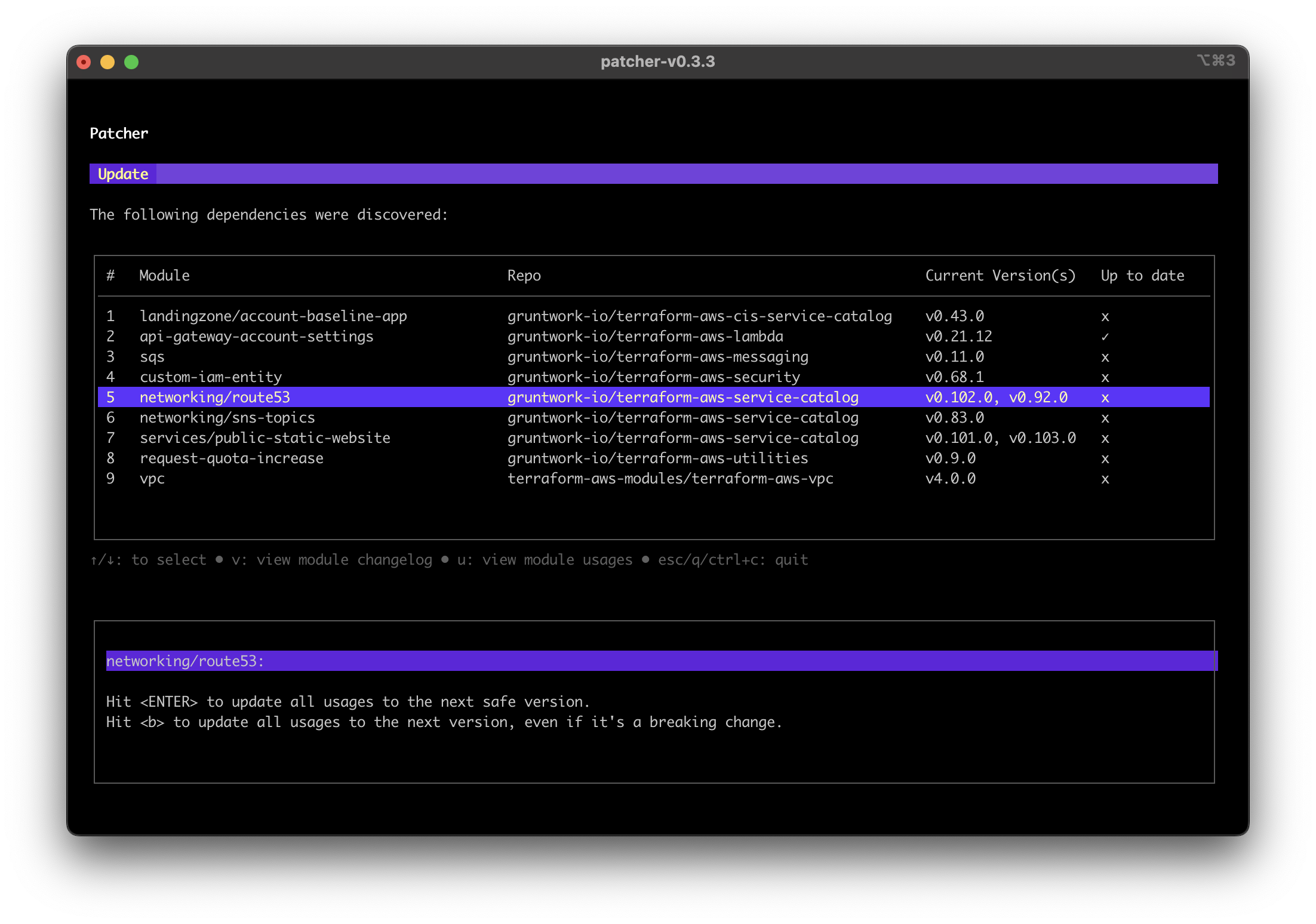The width and height of the screenshot is (1316, 924).
Task: Select the networking/route53 module row
Action: (215, 397)
